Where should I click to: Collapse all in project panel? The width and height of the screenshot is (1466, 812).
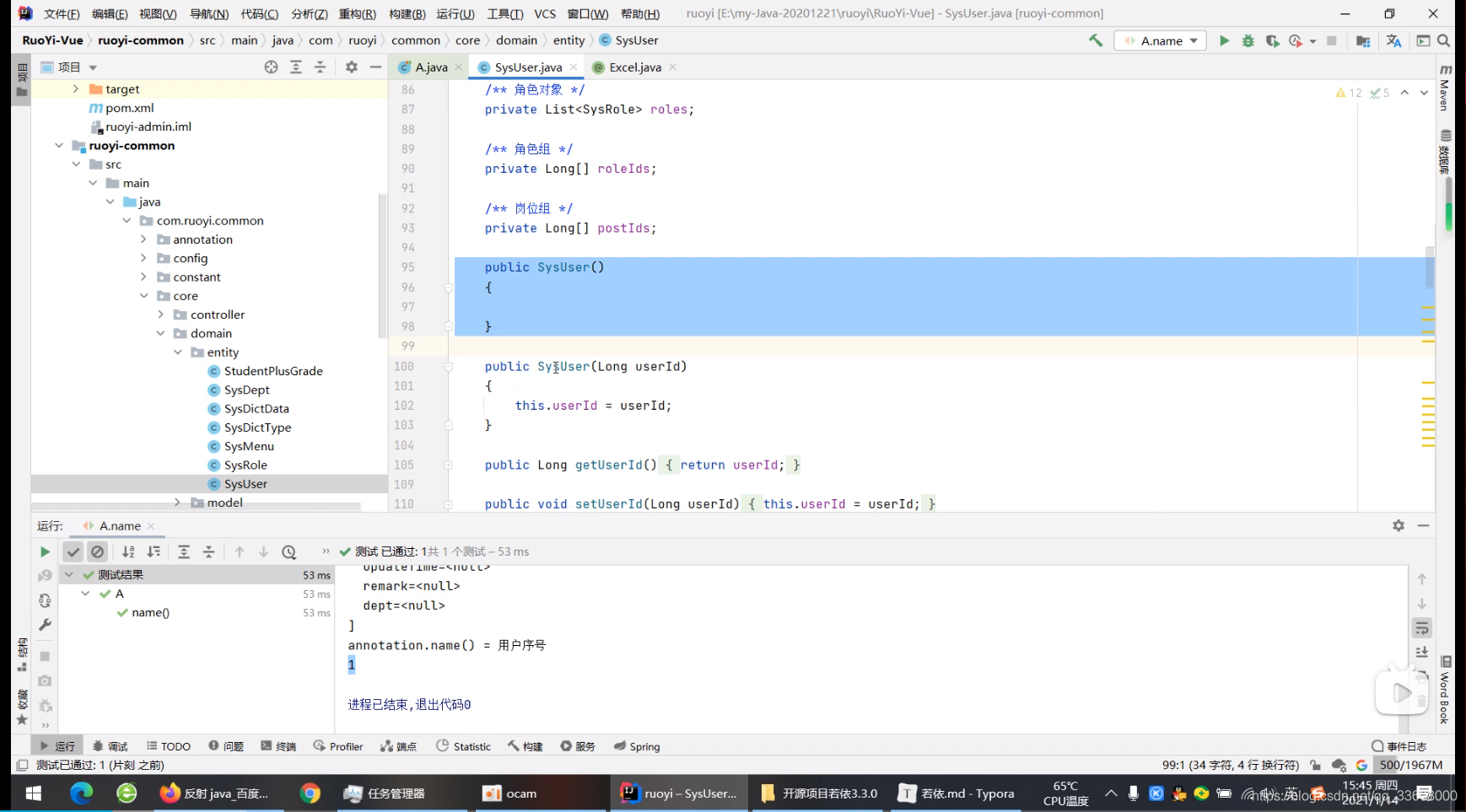321,67
